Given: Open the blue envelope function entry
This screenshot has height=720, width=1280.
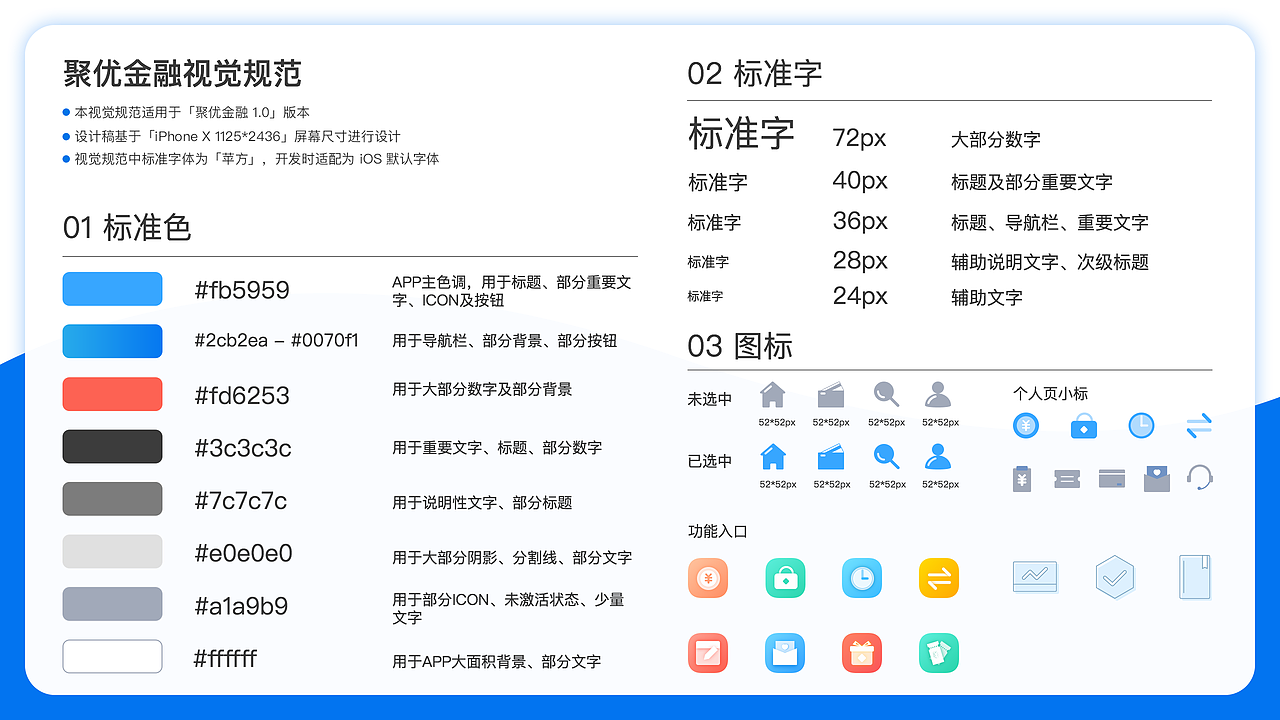Looking at the screenshot, I should (x=785, y=653).
